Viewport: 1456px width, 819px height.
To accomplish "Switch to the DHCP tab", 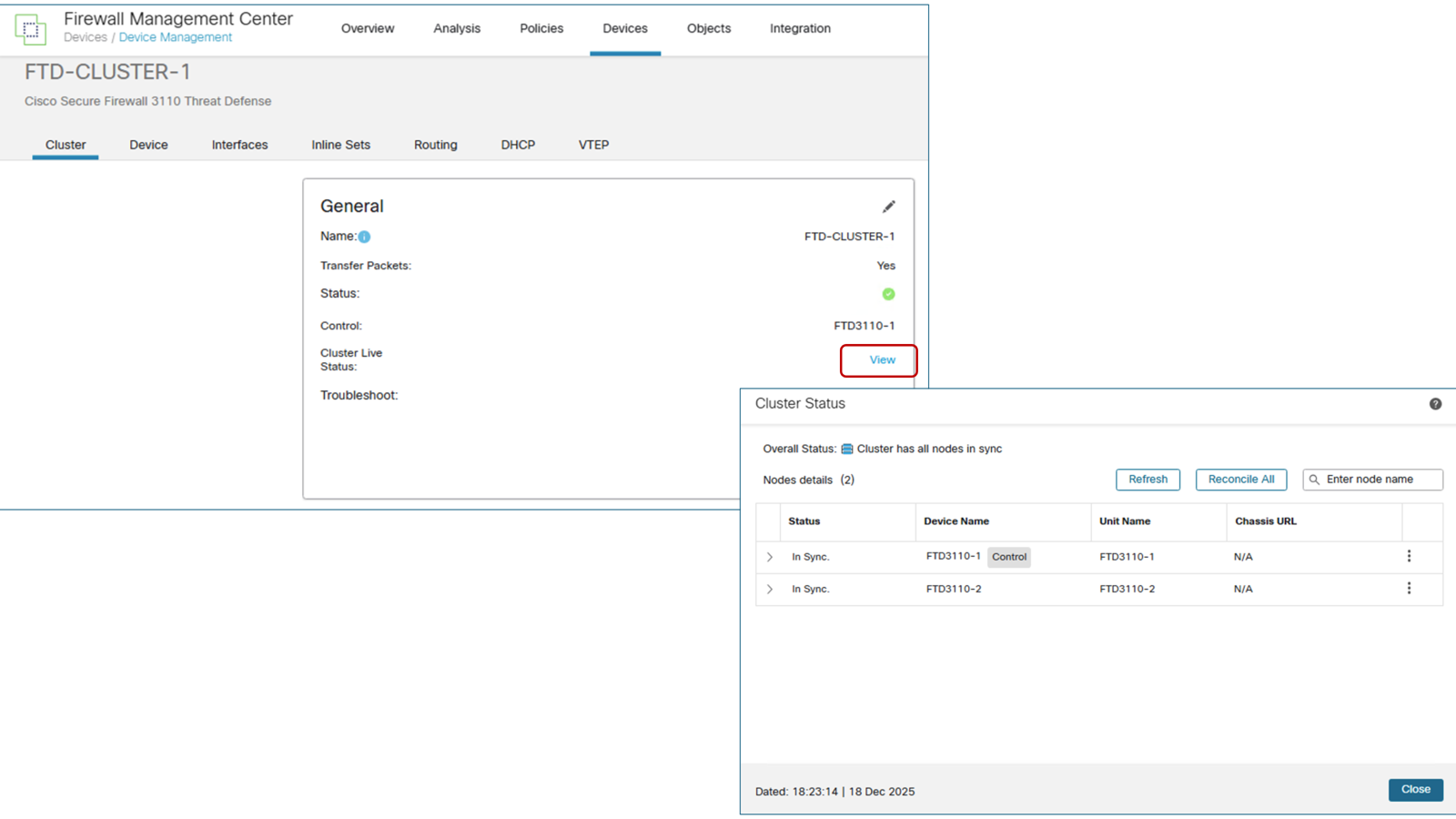I will (518, 145).
